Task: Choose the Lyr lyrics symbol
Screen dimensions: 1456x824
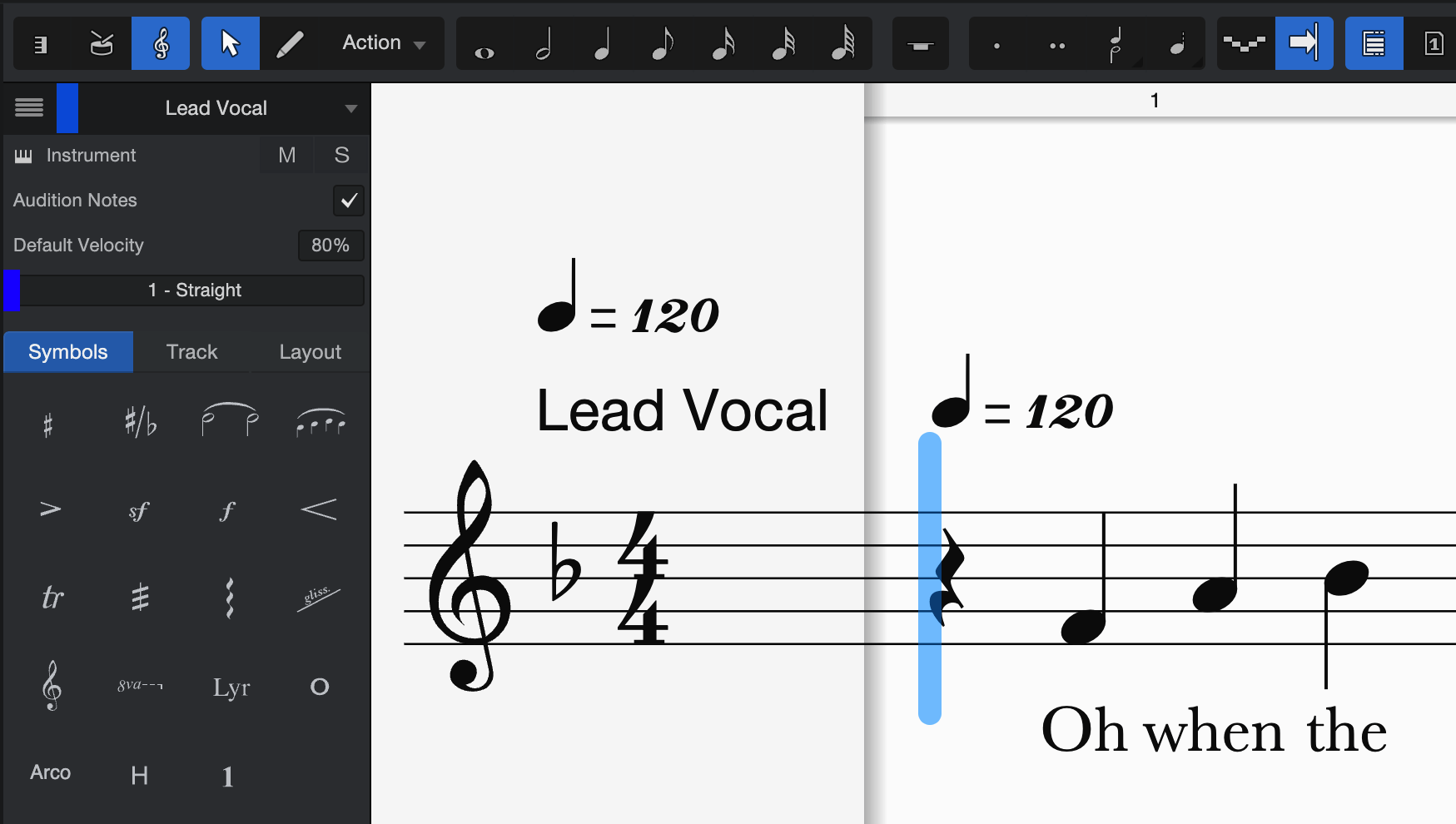Action: [231, 687]
